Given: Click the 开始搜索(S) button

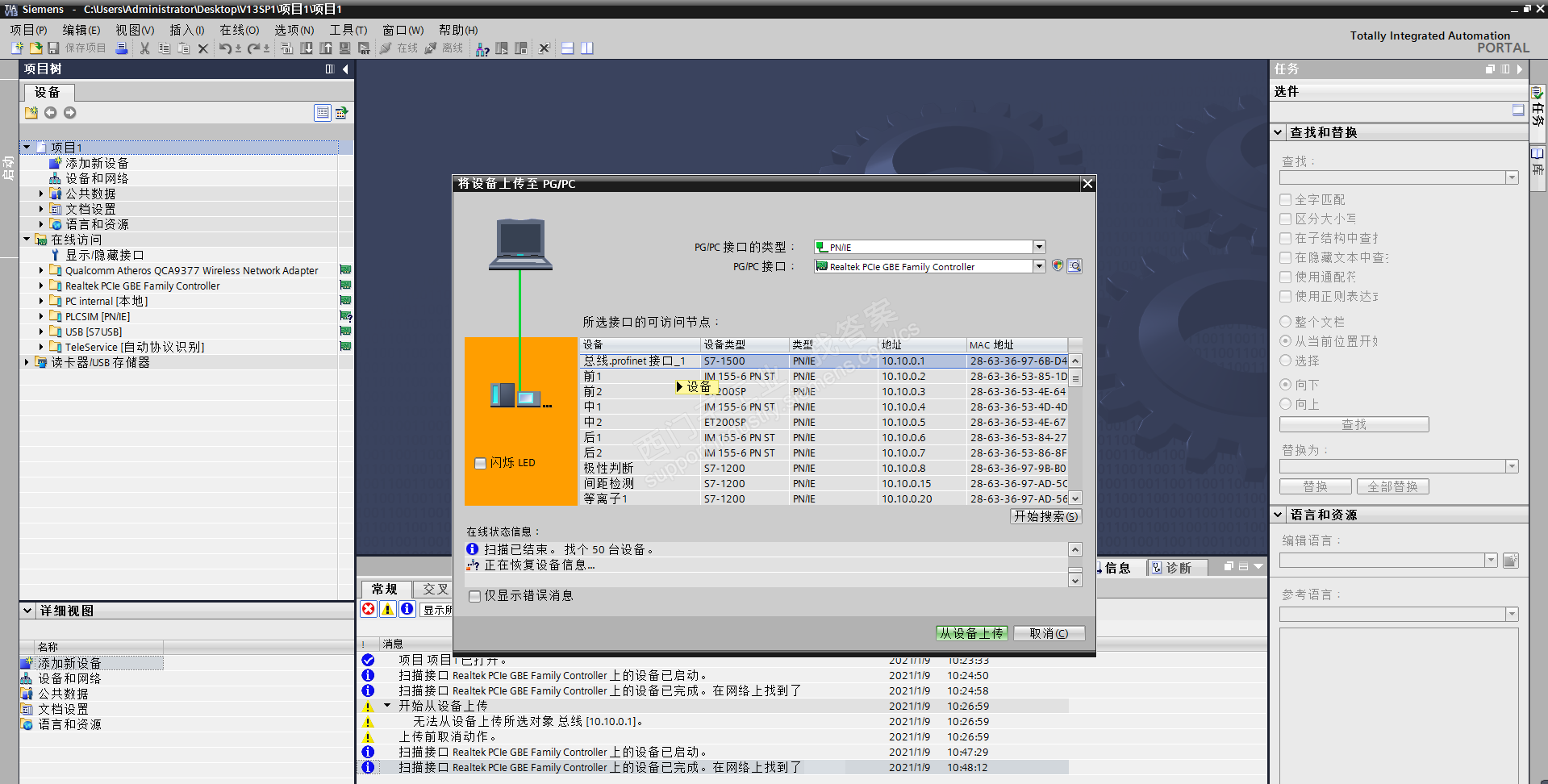Looking at the screenshot, I should coord(1046,516).
